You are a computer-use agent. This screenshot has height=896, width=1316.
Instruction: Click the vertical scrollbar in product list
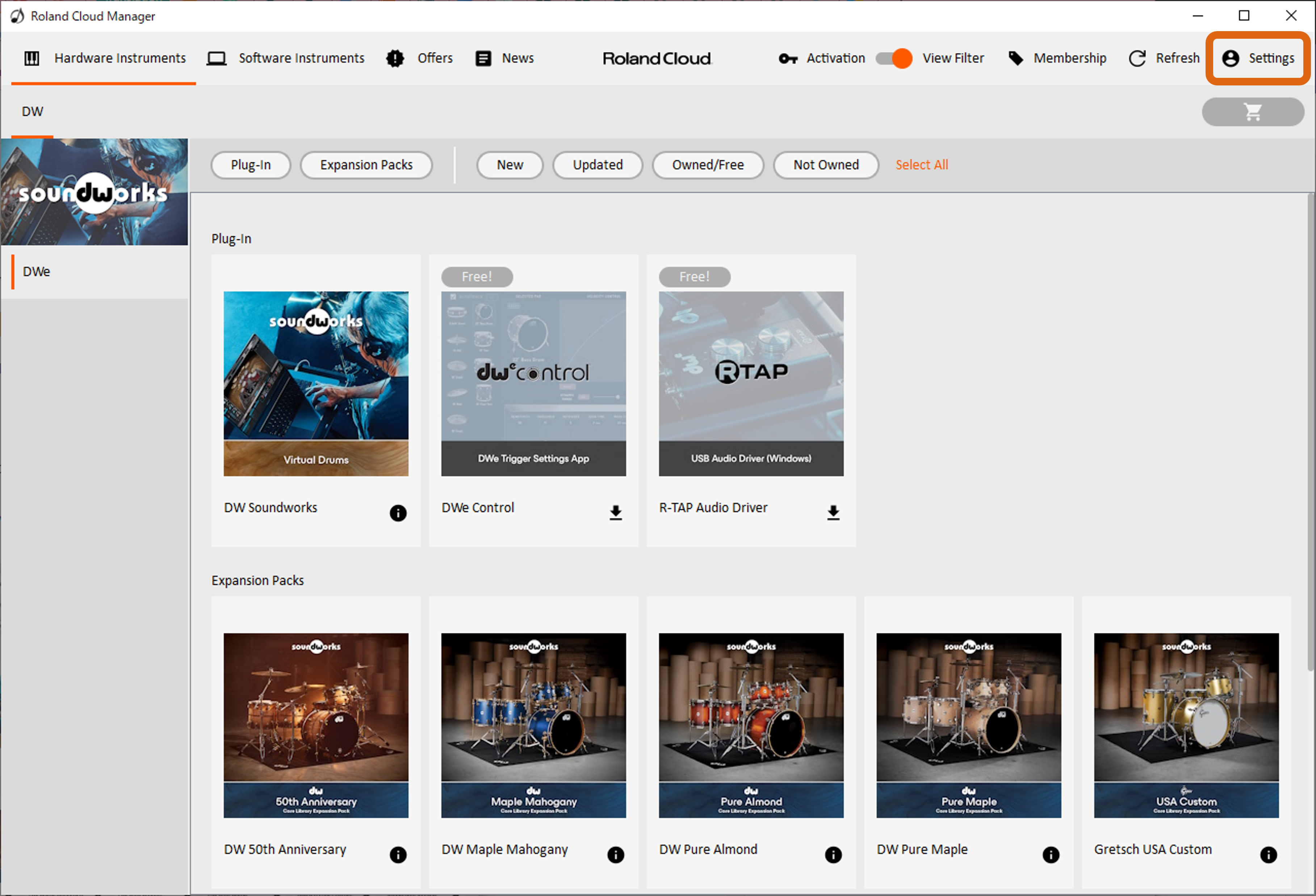tap(1311, 433)
